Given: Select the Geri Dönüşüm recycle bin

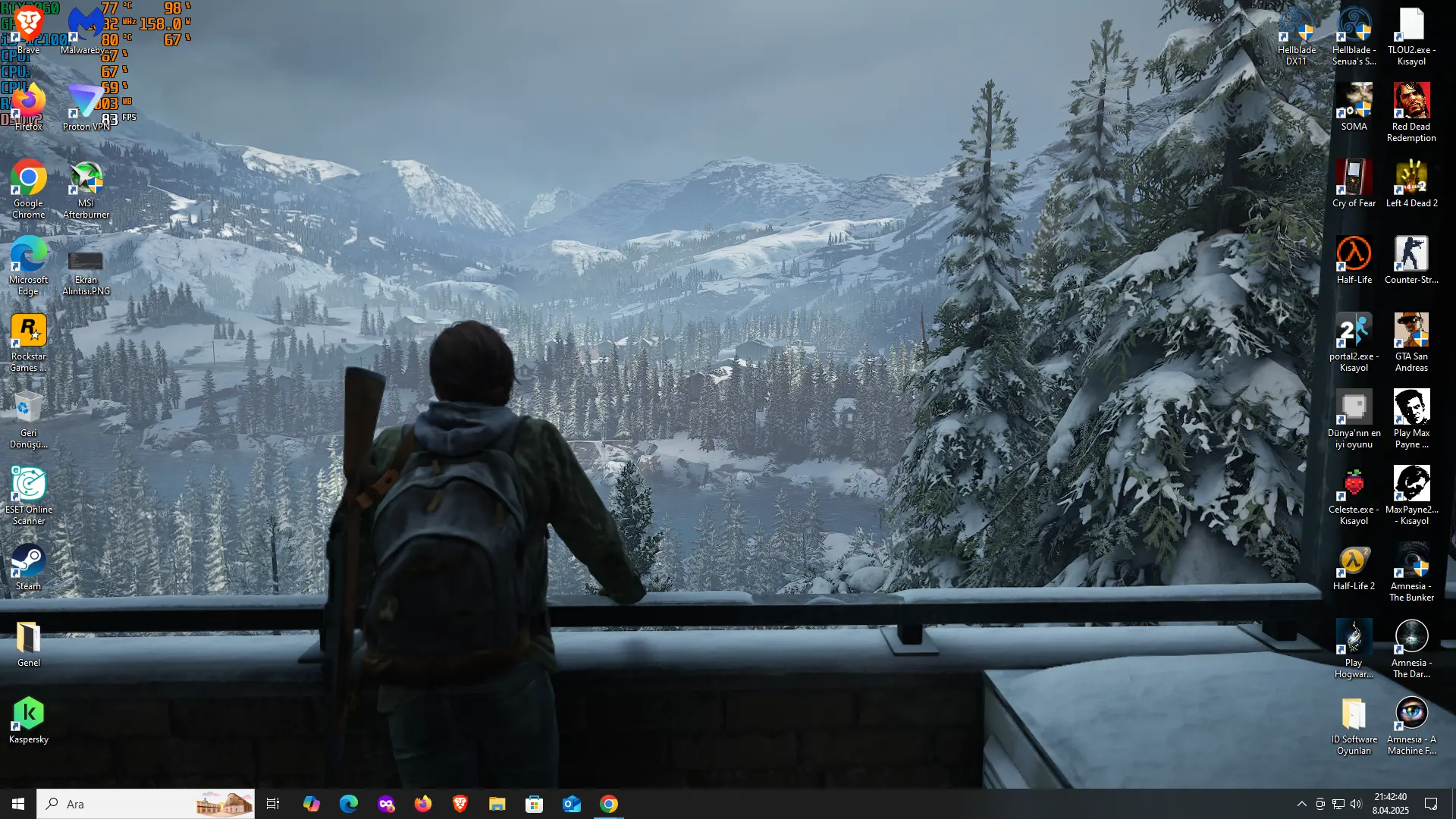Looking at the screenshot, I should (x=28, y=419).
